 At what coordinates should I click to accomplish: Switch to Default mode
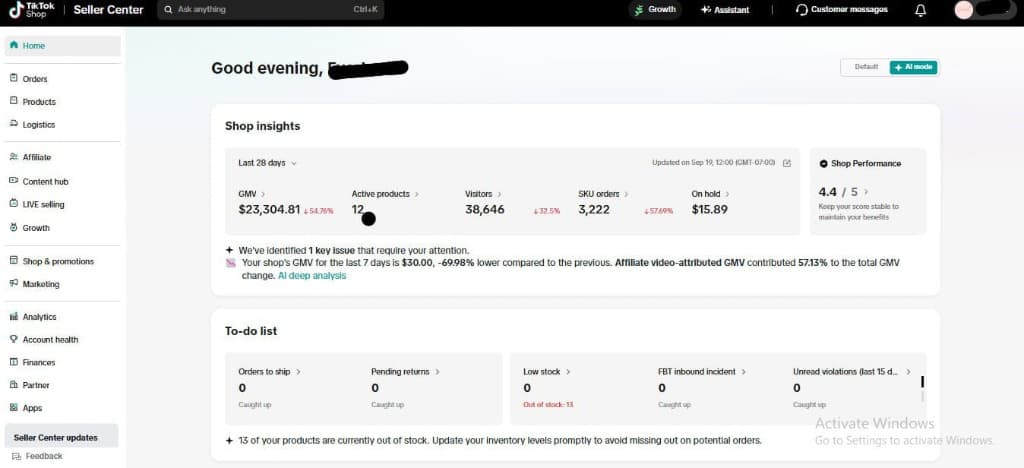pyautogui.click(x=866, y=67)
